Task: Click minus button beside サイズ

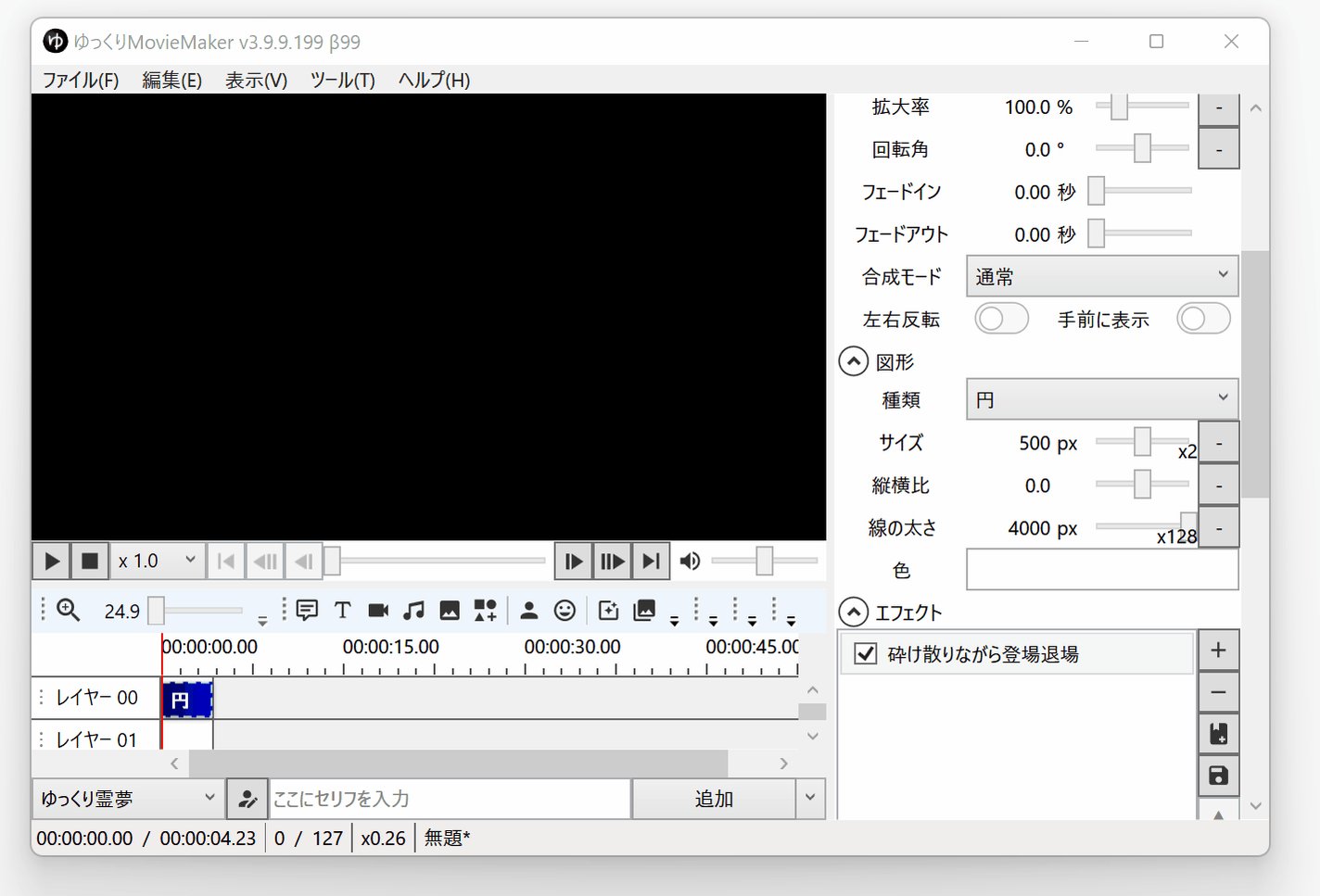Action: coord(1218,443)
